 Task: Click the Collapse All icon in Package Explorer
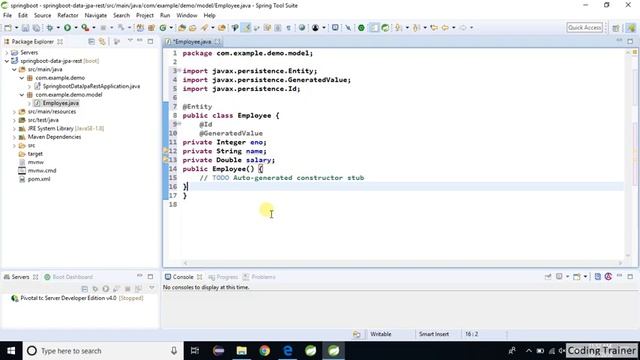(91, 42)
